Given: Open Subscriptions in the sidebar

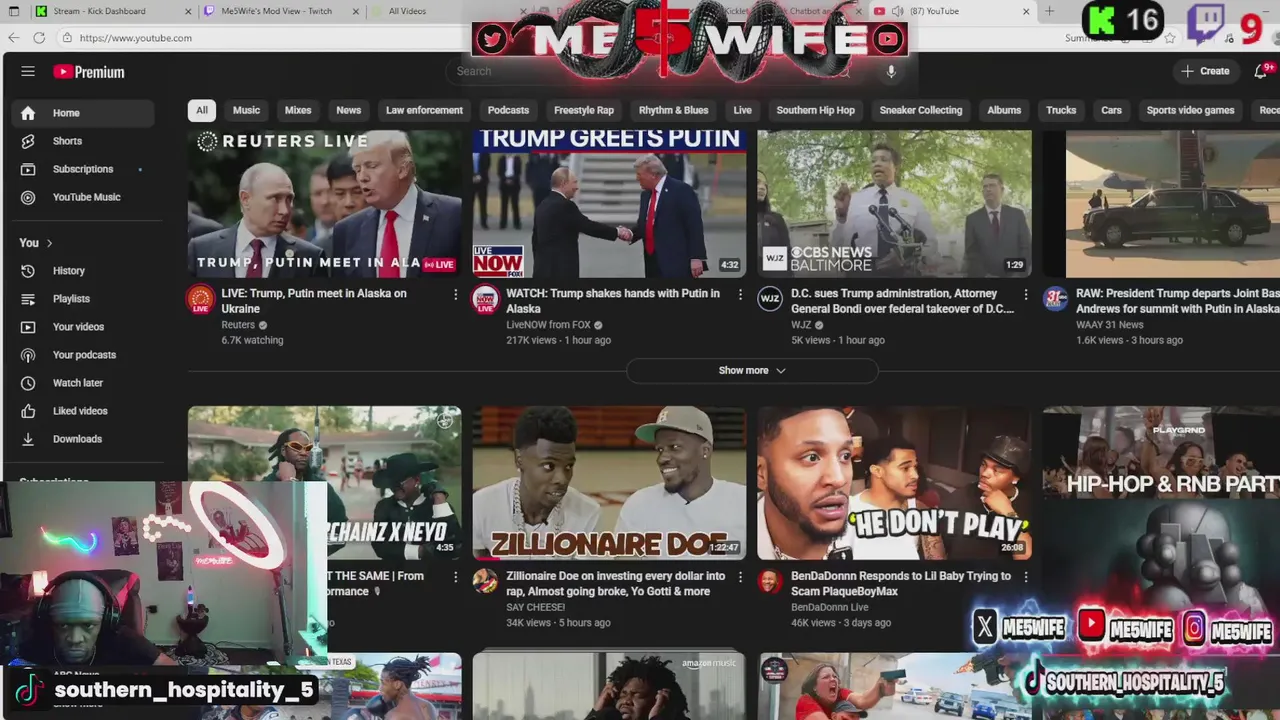Looking at the screenshot, I should pyautogui.click(x=84, y=169).
